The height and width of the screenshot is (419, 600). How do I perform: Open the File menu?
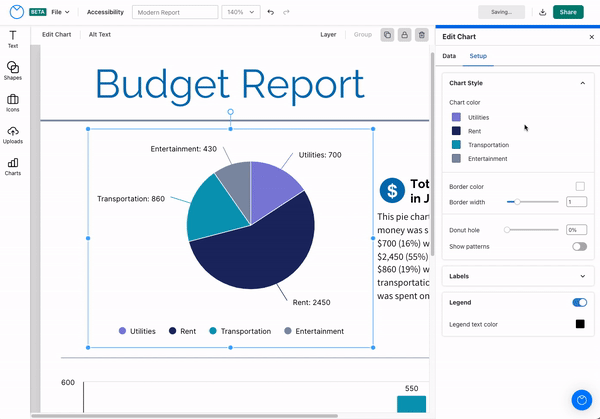click(61, 12)
